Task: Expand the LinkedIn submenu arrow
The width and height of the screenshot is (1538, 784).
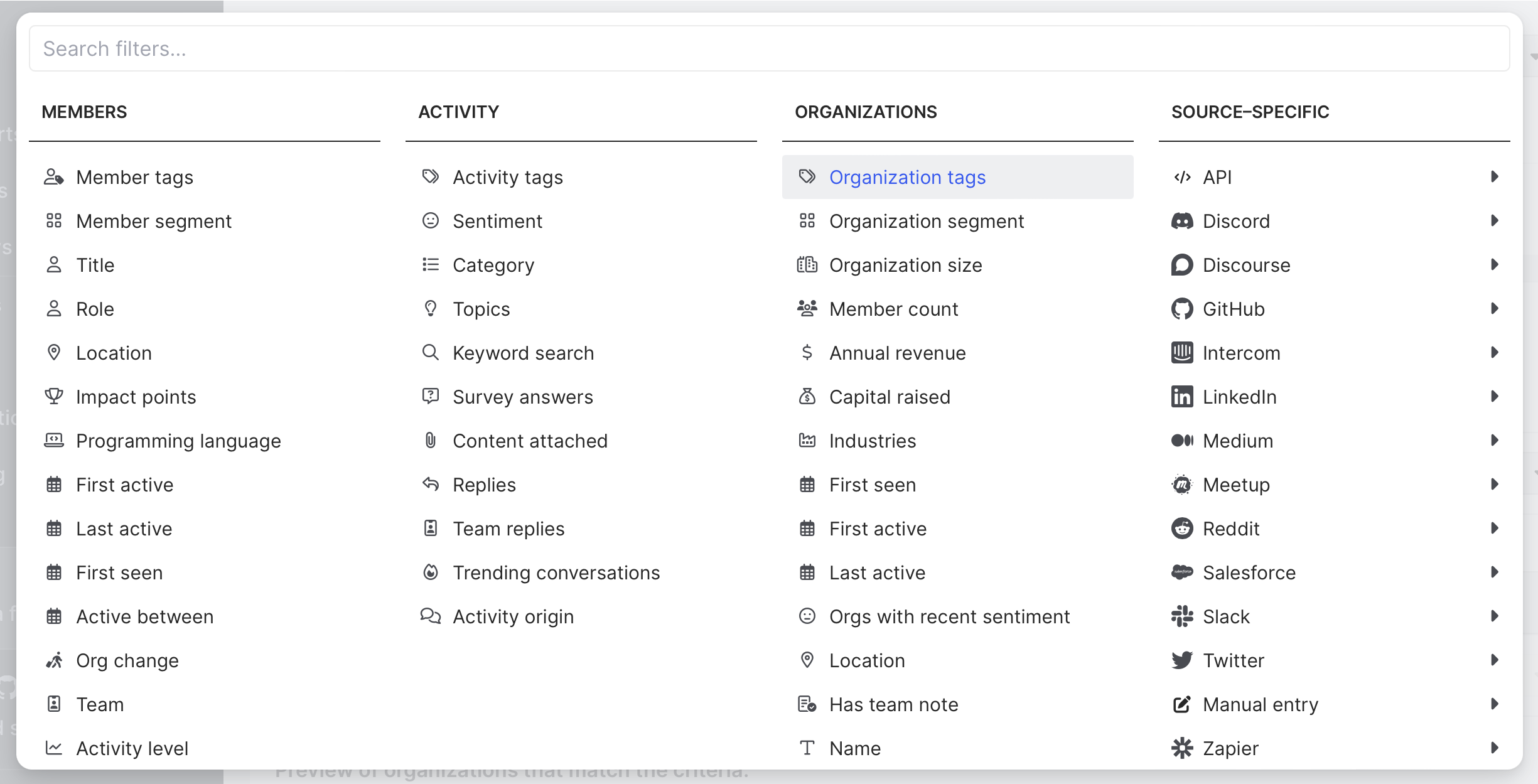Action: click(x=1495, y=397)
